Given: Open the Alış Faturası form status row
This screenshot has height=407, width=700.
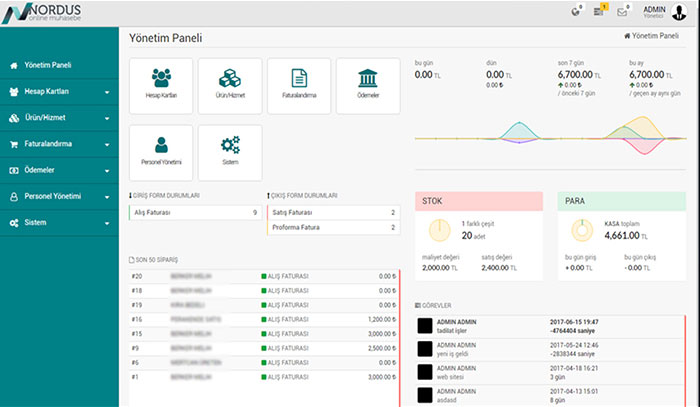Looking at the screenshot, I should tap(196, 212).
